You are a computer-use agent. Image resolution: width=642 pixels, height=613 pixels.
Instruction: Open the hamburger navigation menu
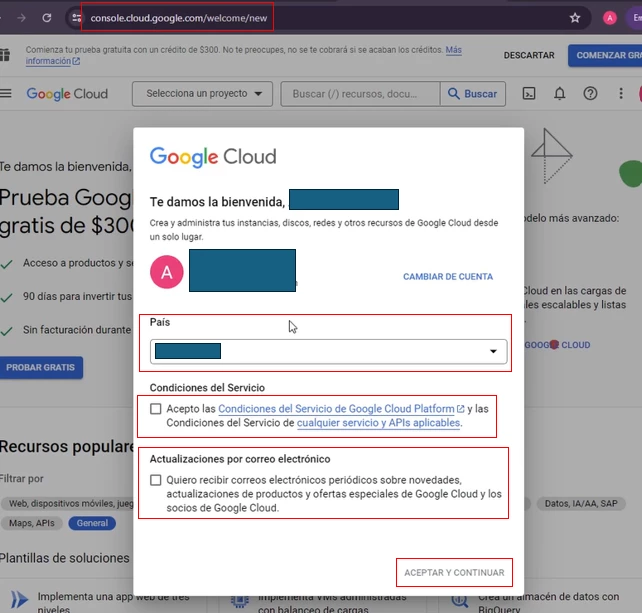[x=6, y=93]
